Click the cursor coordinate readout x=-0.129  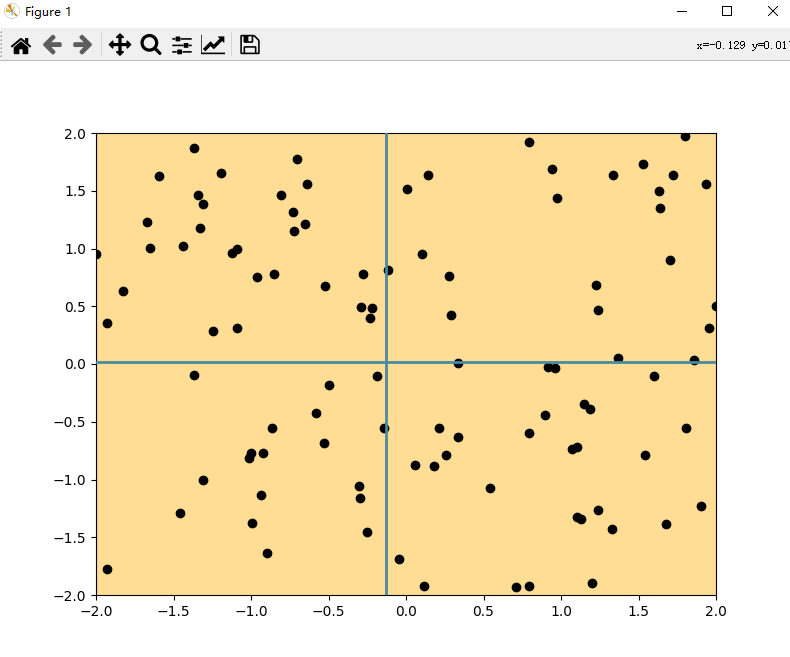pyautogui.click(x=720, y=45)
